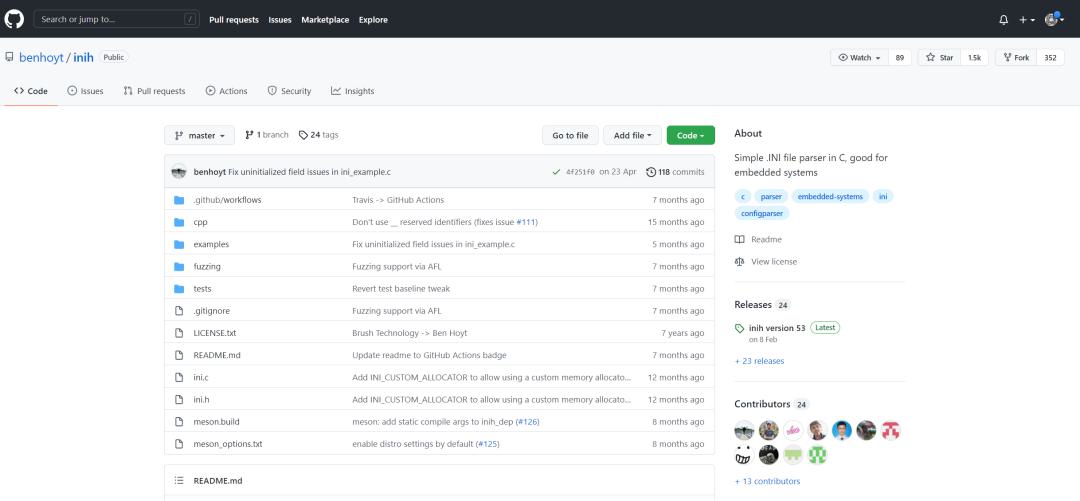
Task: View the 24 tags link
Action: 318,135
